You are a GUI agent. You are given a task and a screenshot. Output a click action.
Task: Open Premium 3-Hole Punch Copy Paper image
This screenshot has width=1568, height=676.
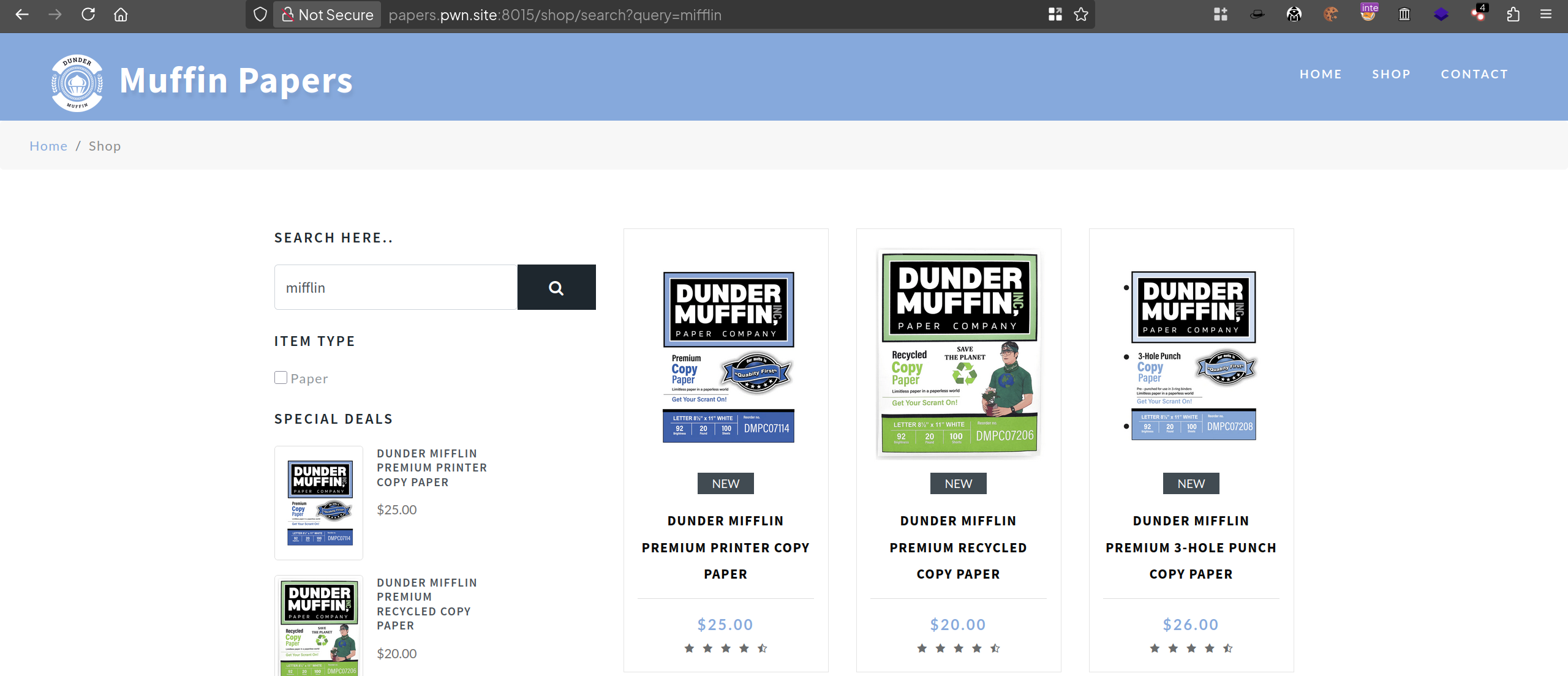[1191, 355]
